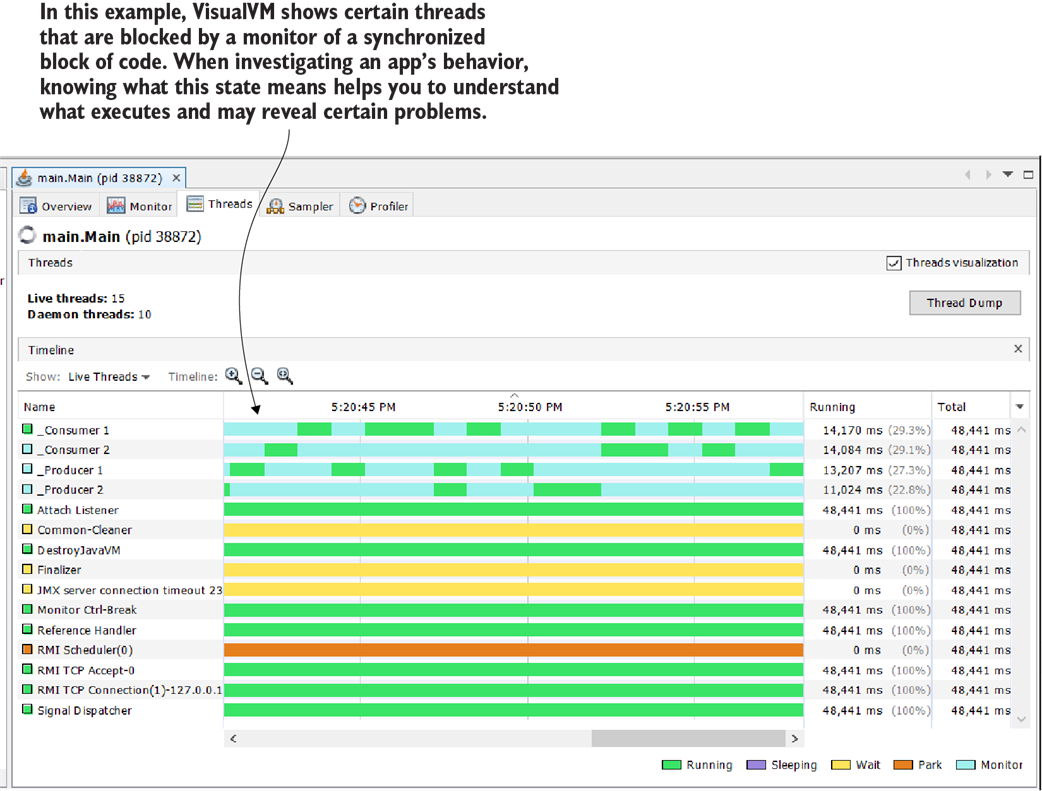Switch to the Threads tab
This screenshot has height=791, width=1042.
click(x=220, y=204)
